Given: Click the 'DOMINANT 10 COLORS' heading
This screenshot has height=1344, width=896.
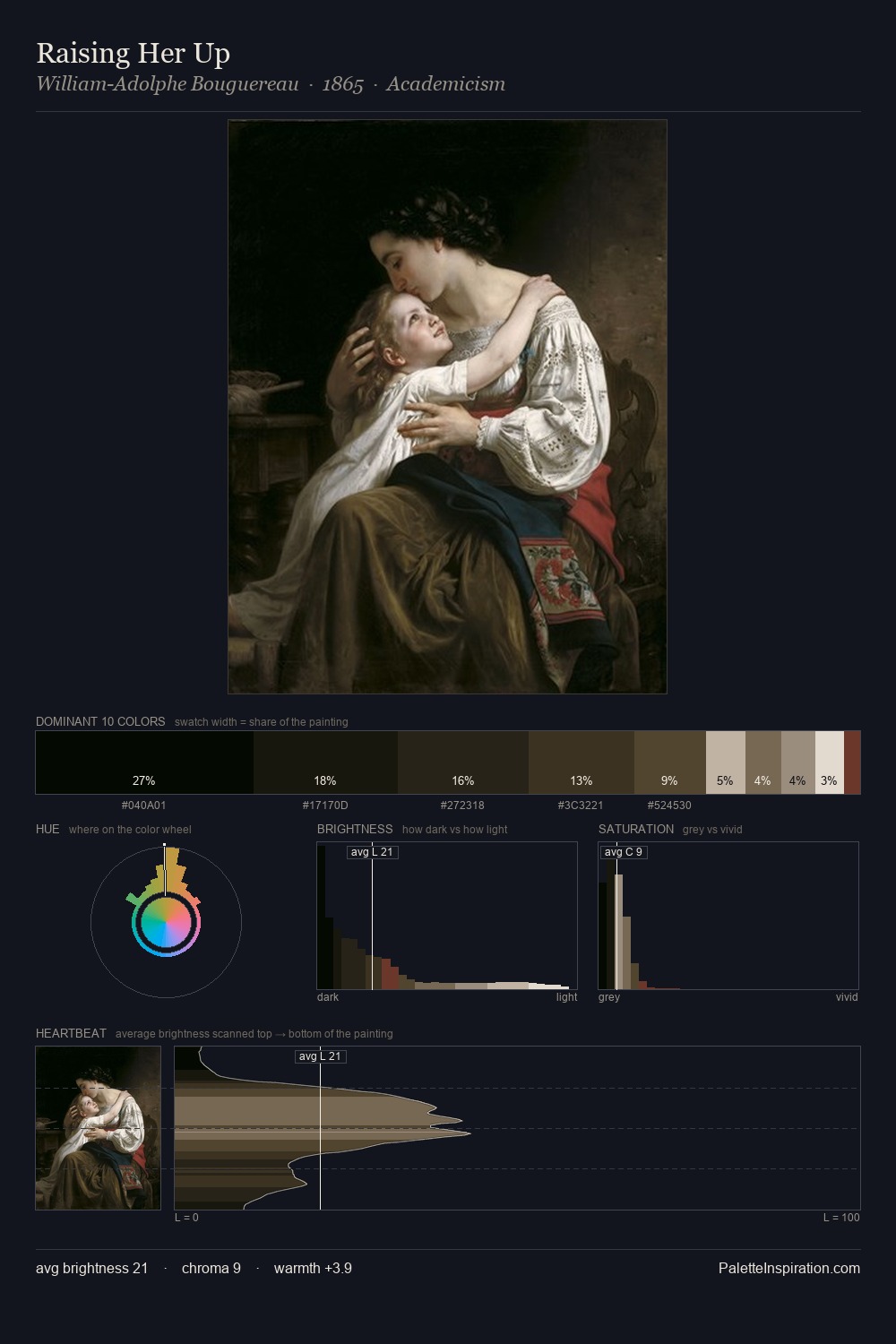Looking at the screenshot, I should pyautogui.click(x=100, y=721).
